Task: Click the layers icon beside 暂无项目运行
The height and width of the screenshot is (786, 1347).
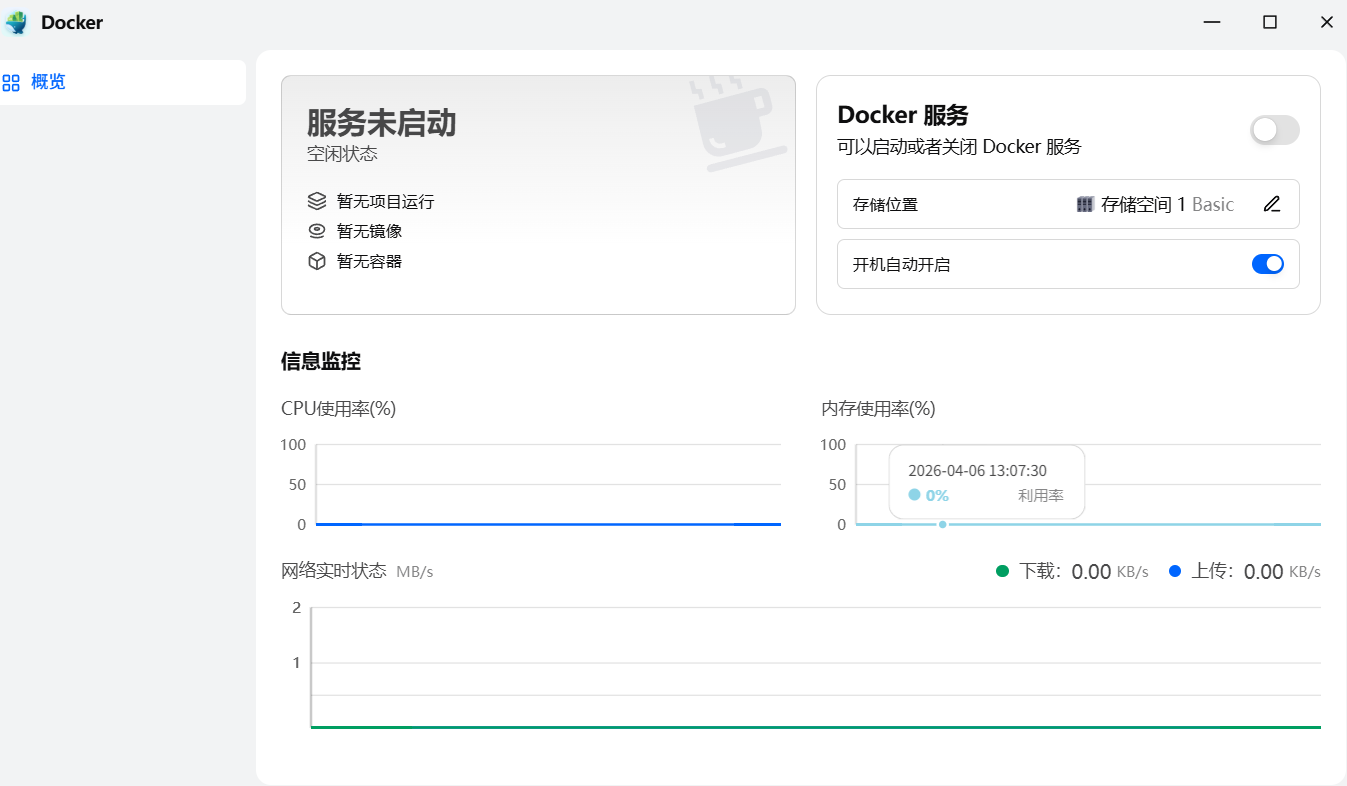Action: click(317, 201)
